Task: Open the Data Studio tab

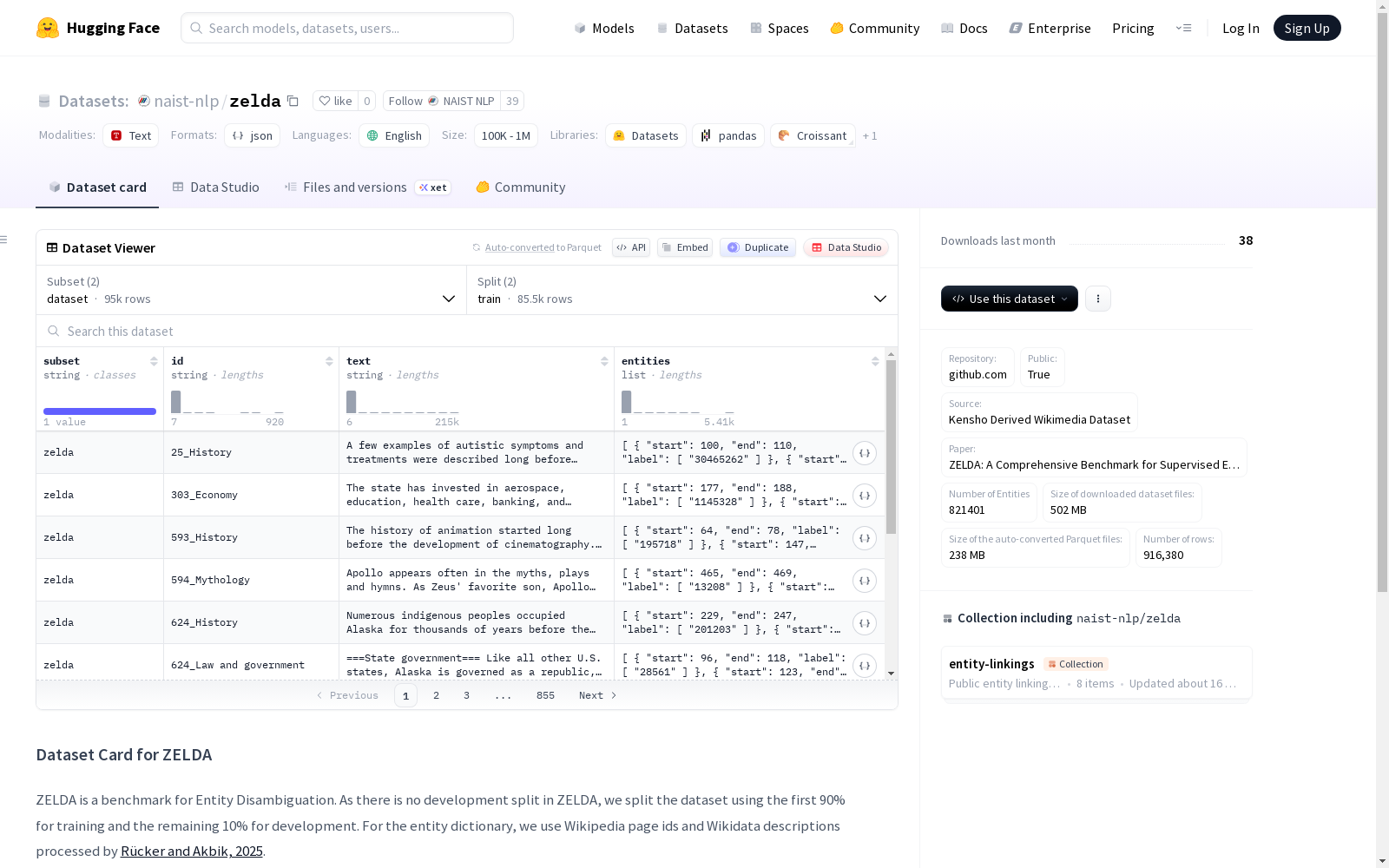Action: pos(215,187)
